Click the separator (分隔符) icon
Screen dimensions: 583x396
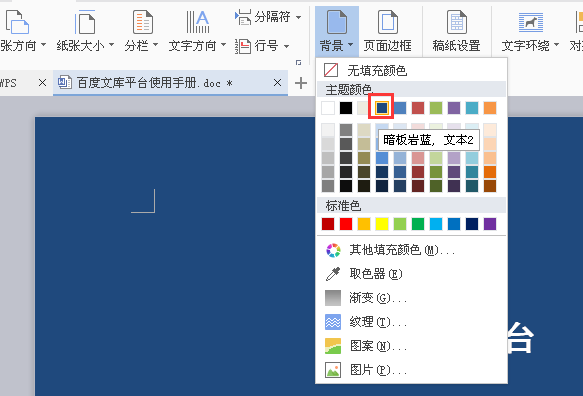point(243,17)
